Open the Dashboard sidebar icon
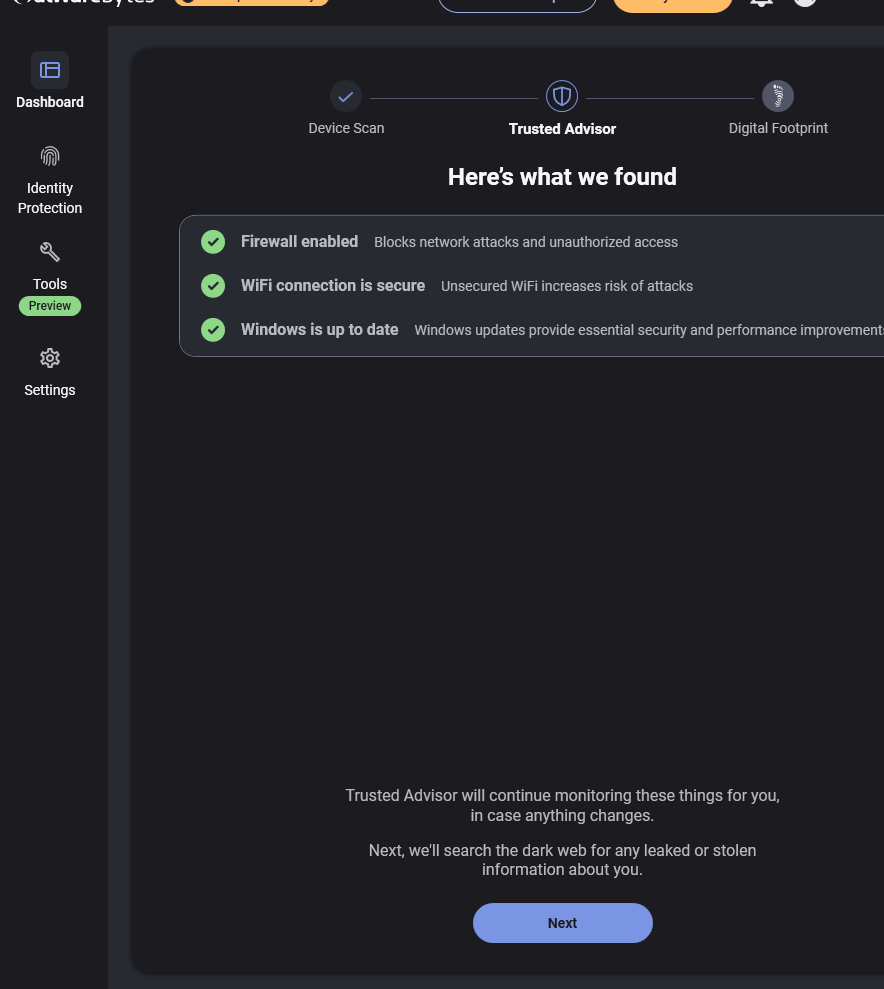The height and width of the screenshot is (989, 884). point(50,70)
